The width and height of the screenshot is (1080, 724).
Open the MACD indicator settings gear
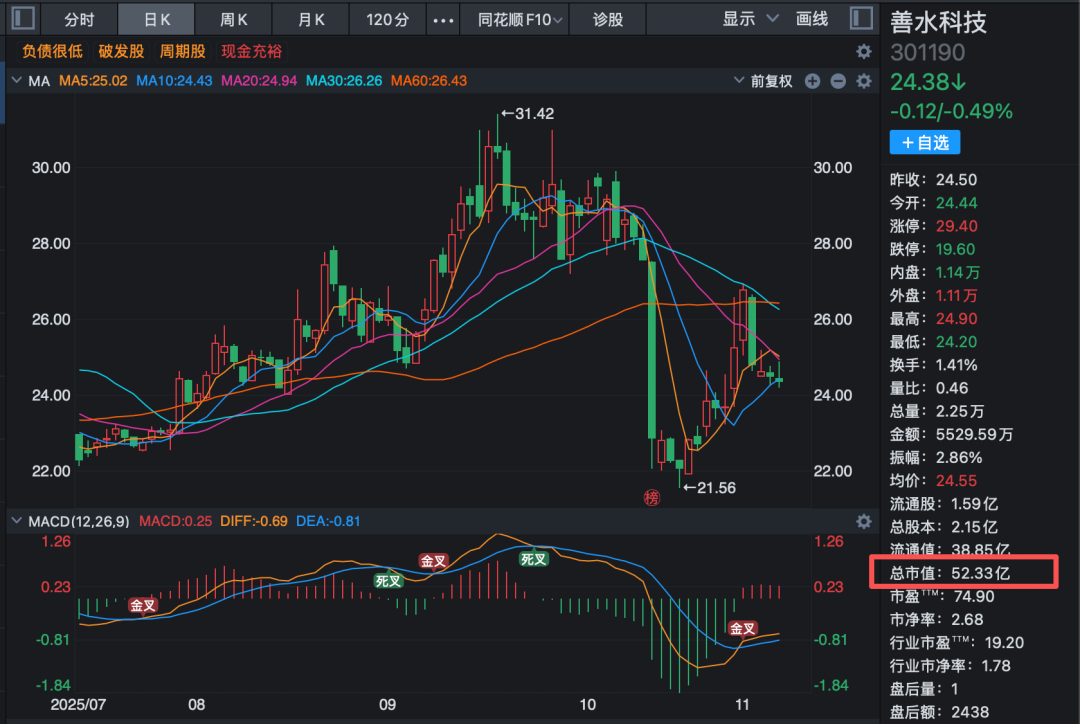tap(862, 521)
